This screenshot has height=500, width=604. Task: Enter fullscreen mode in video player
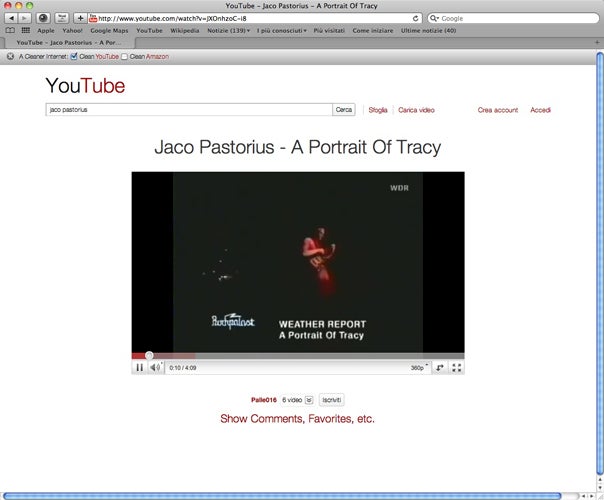click(457, 368)
